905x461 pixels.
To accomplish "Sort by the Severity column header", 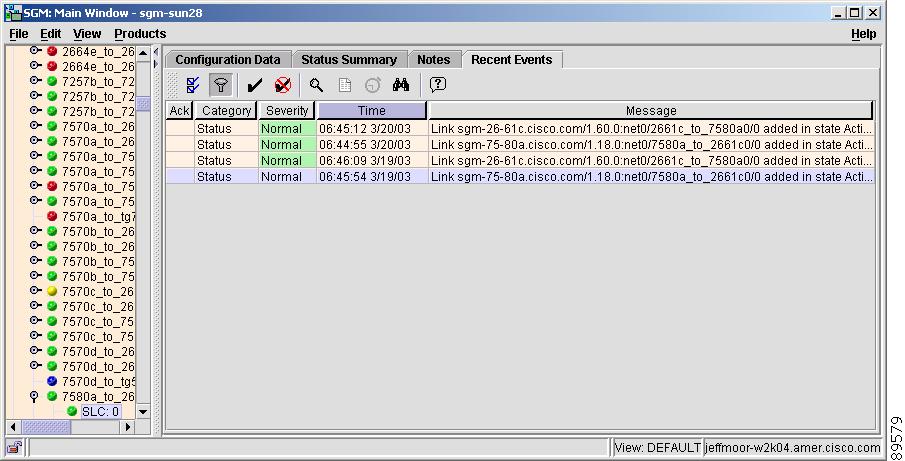I will [287, 111].
